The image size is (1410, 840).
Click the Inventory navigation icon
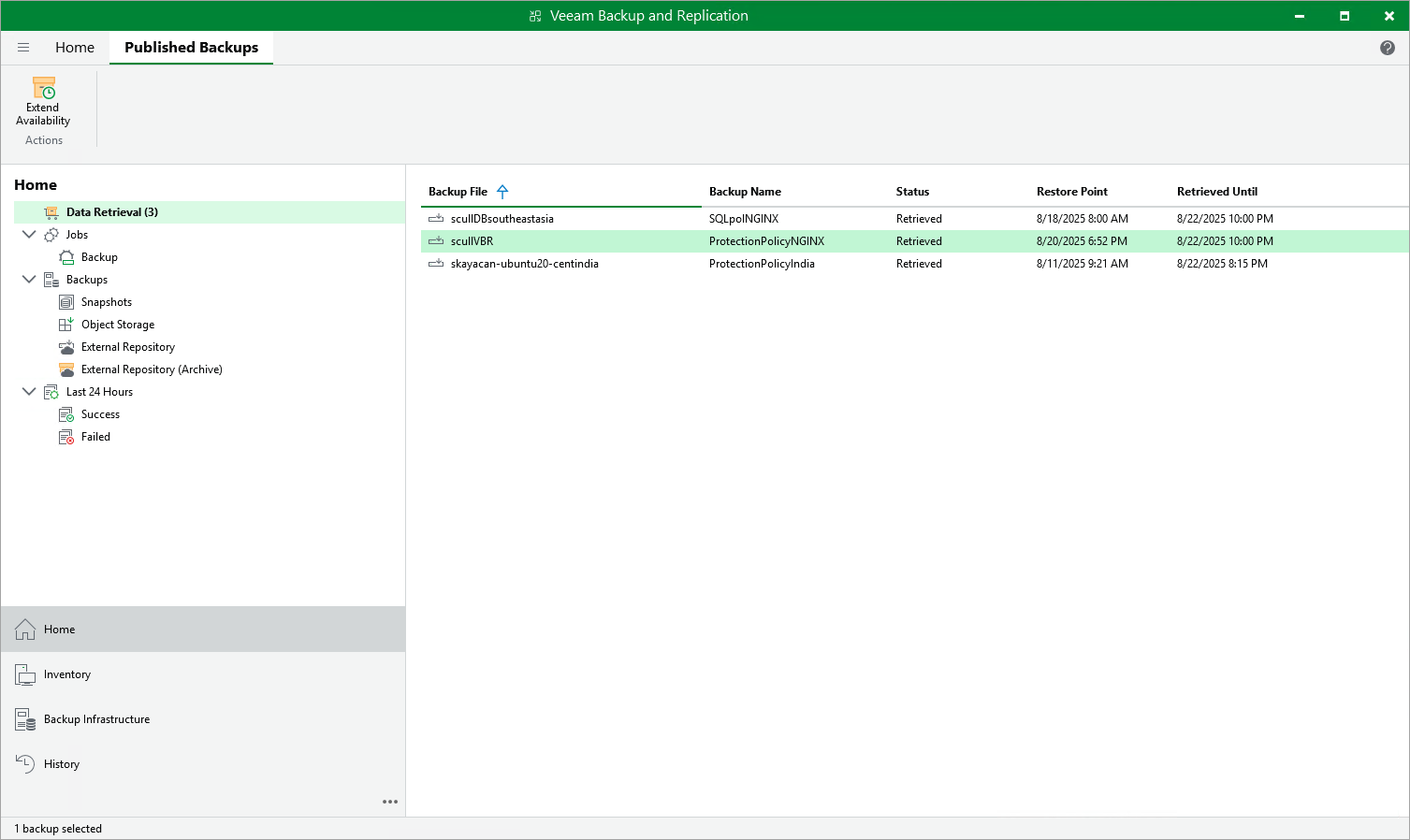[25, 674]
